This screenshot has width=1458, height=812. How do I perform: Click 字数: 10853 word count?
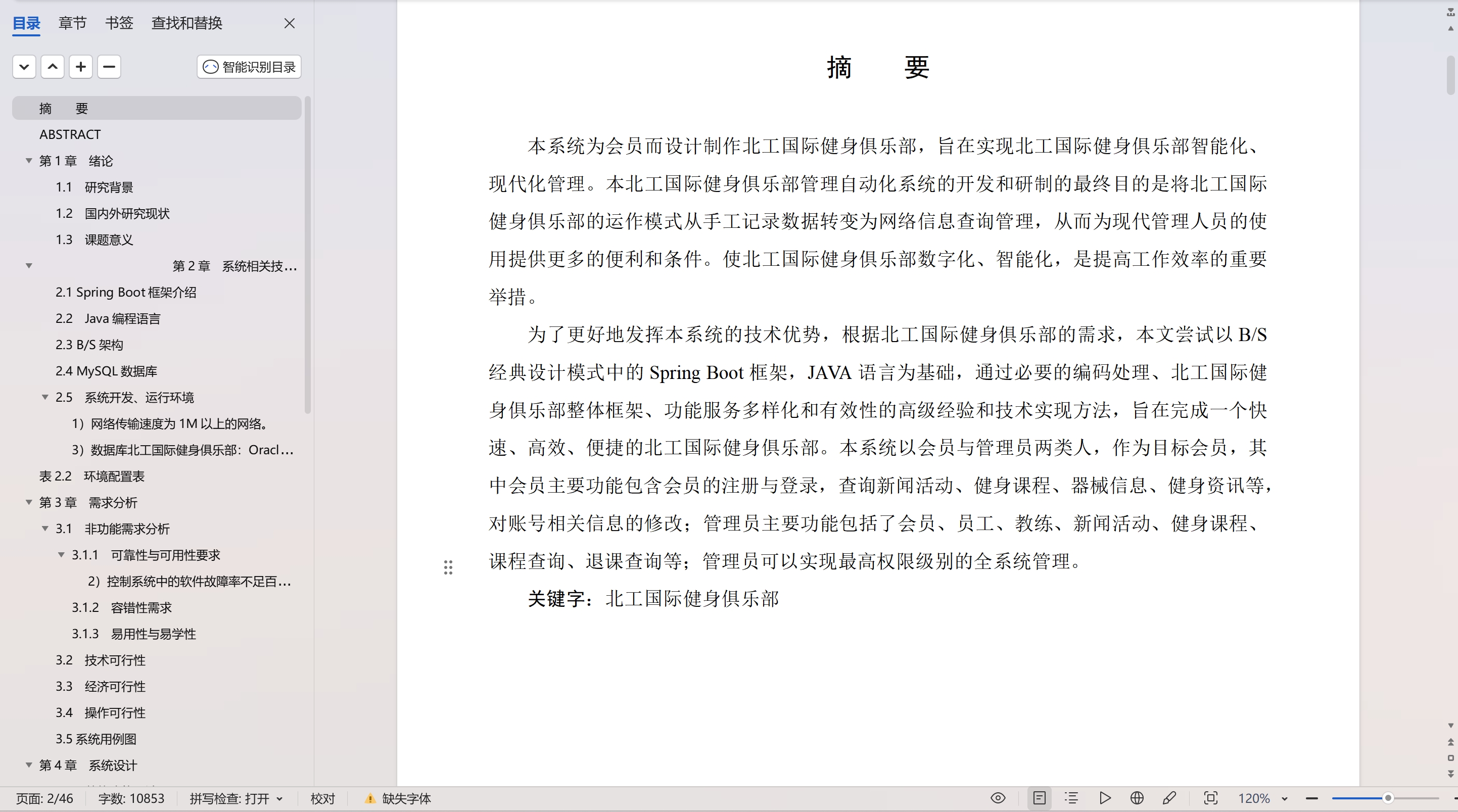pyautogui.click(x=131, y=798)
